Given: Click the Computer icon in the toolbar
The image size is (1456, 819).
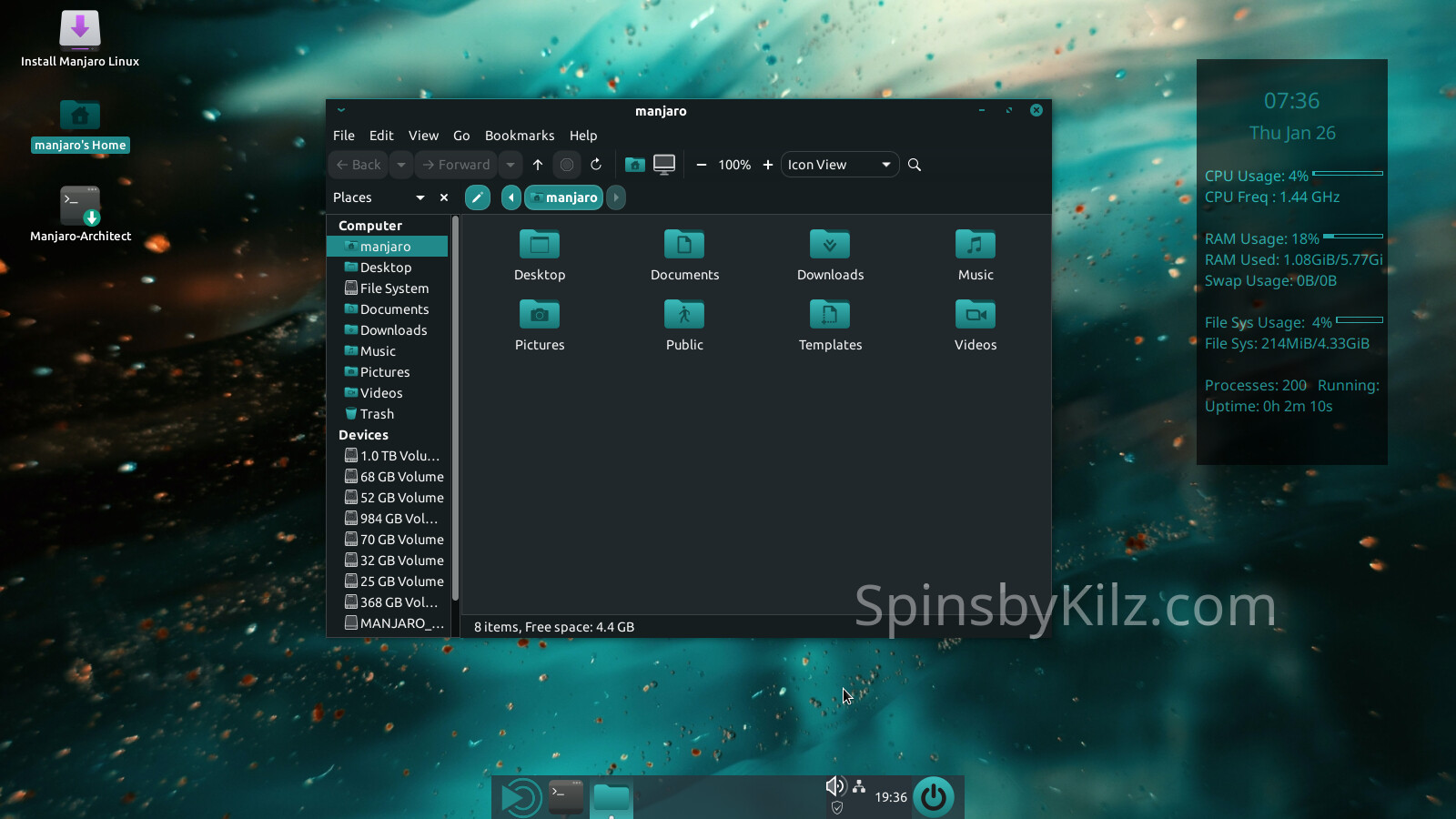Looking at the screenshot, I should pyautogui.click(x=664, y=165).
